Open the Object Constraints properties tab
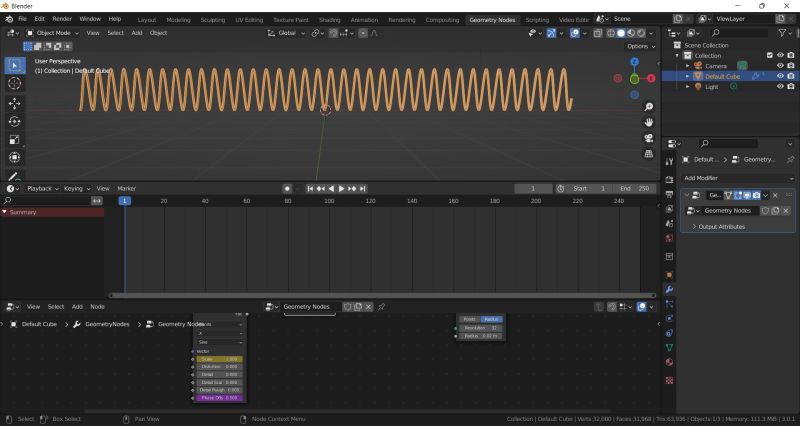 [x=669, y=333]
